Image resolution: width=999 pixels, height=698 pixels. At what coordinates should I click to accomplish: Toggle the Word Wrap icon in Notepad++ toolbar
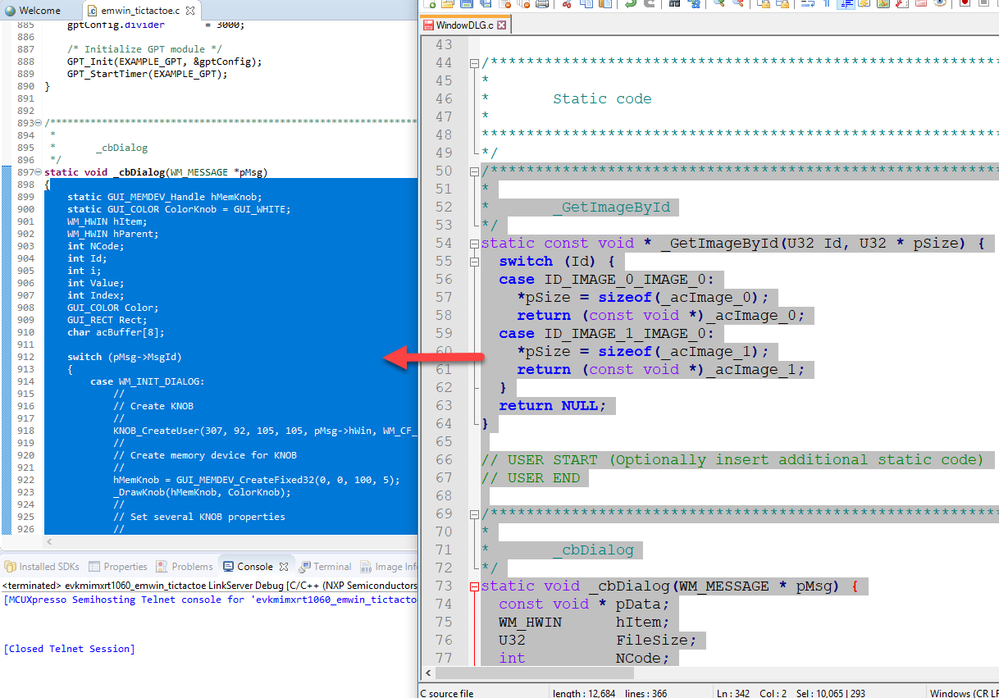[807, 3]
